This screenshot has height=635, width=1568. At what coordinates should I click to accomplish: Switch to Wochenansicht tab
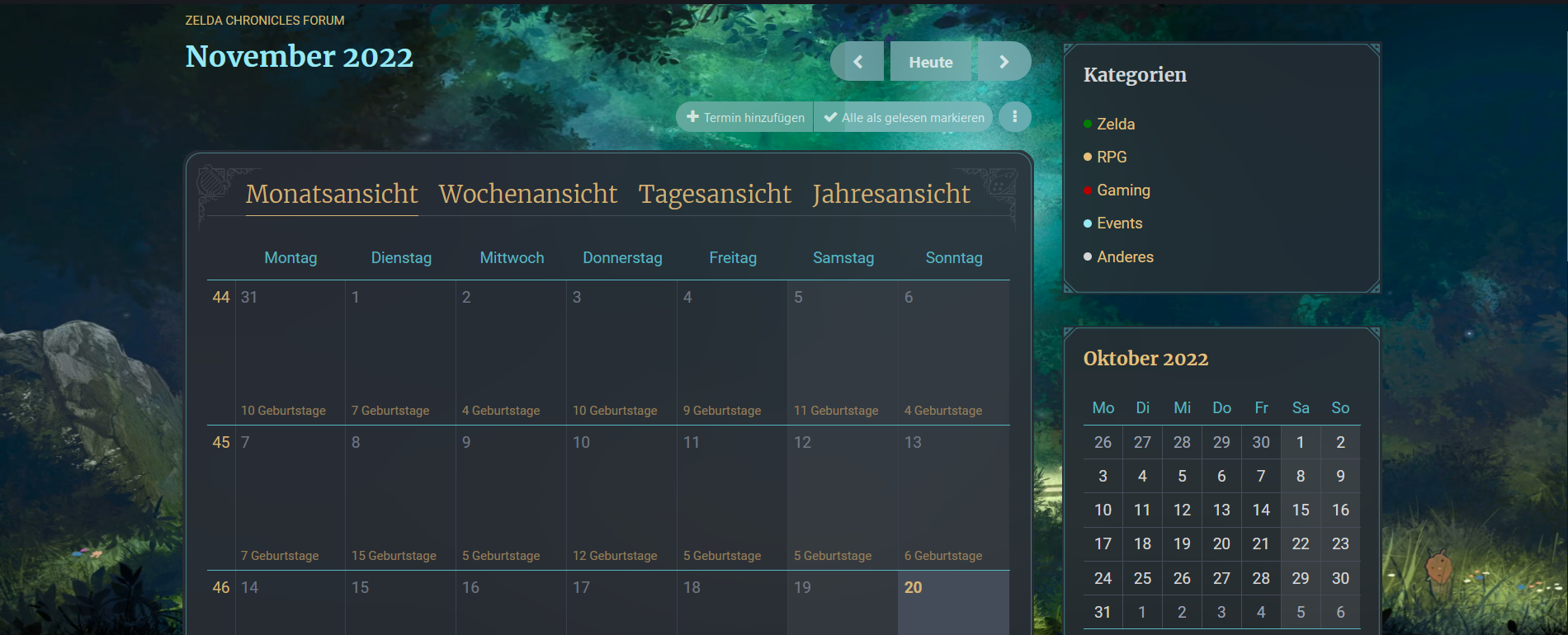coord(527,194)
